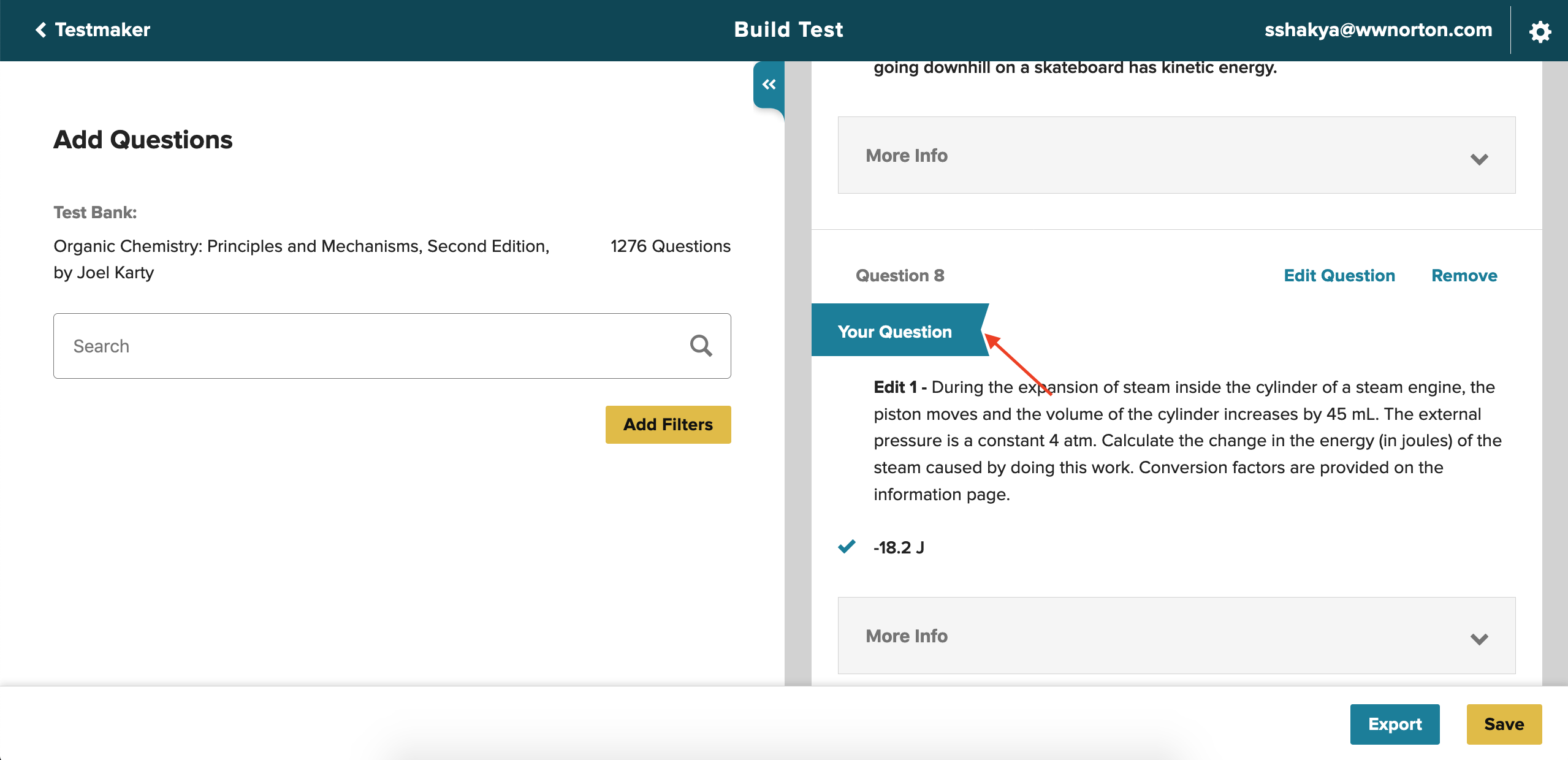
Task: Expand the Question 8 More Info chevron
Action: [x=1479, y=639]
